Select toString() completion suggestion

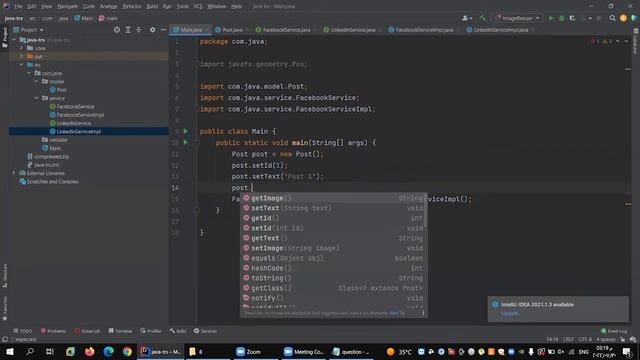[x=333, y=278]
